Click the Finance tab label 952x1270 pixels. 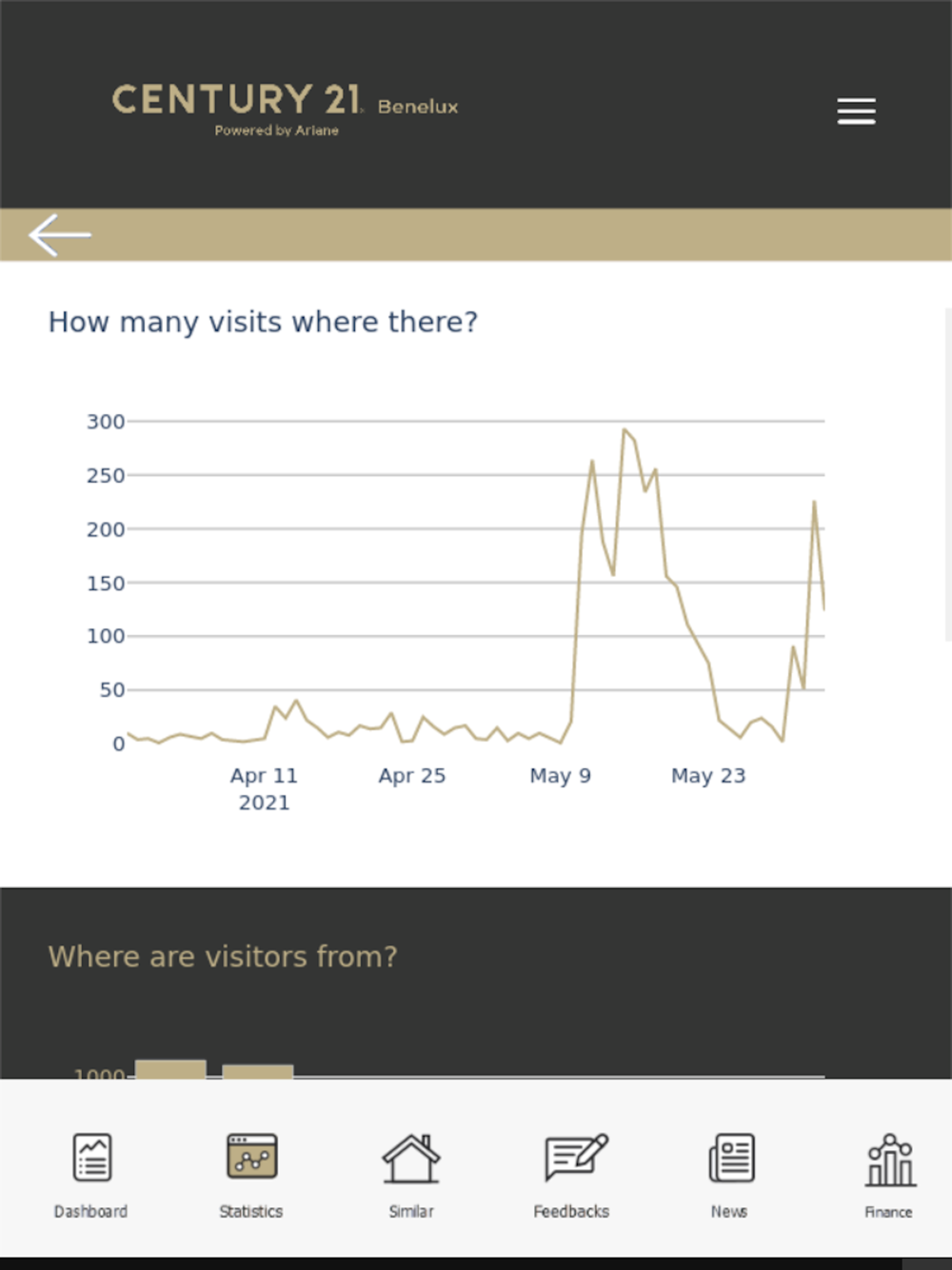pos(888,1212)
